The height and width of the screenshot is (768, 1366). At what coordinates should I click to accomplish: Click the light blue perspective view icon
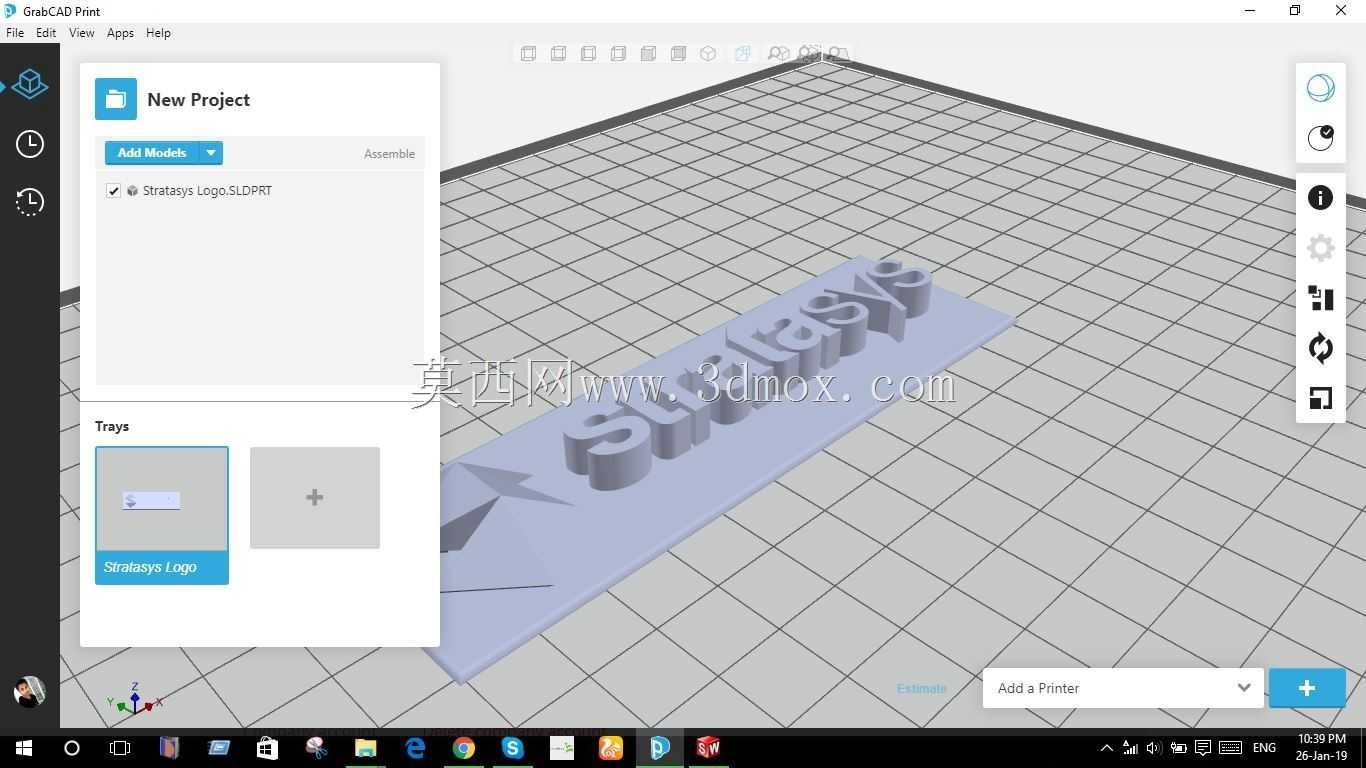click(742, 54)
